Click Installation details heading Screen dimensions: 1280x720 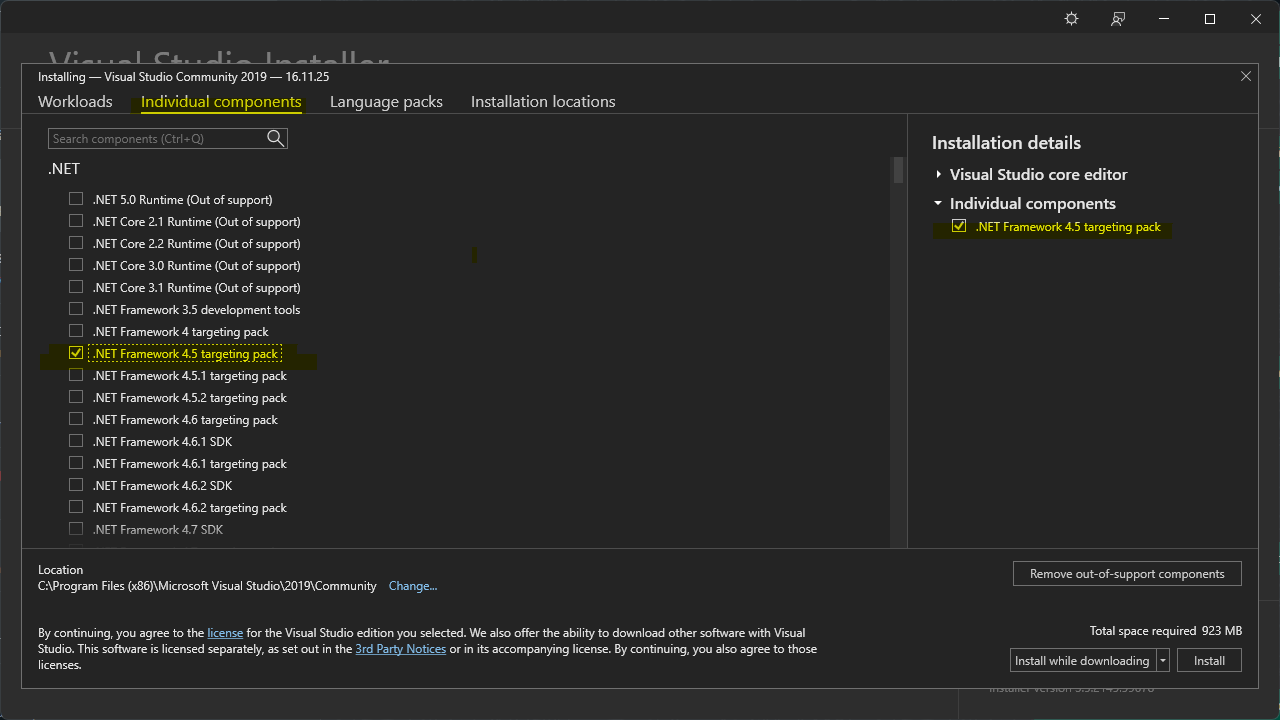click(1006, 143)
